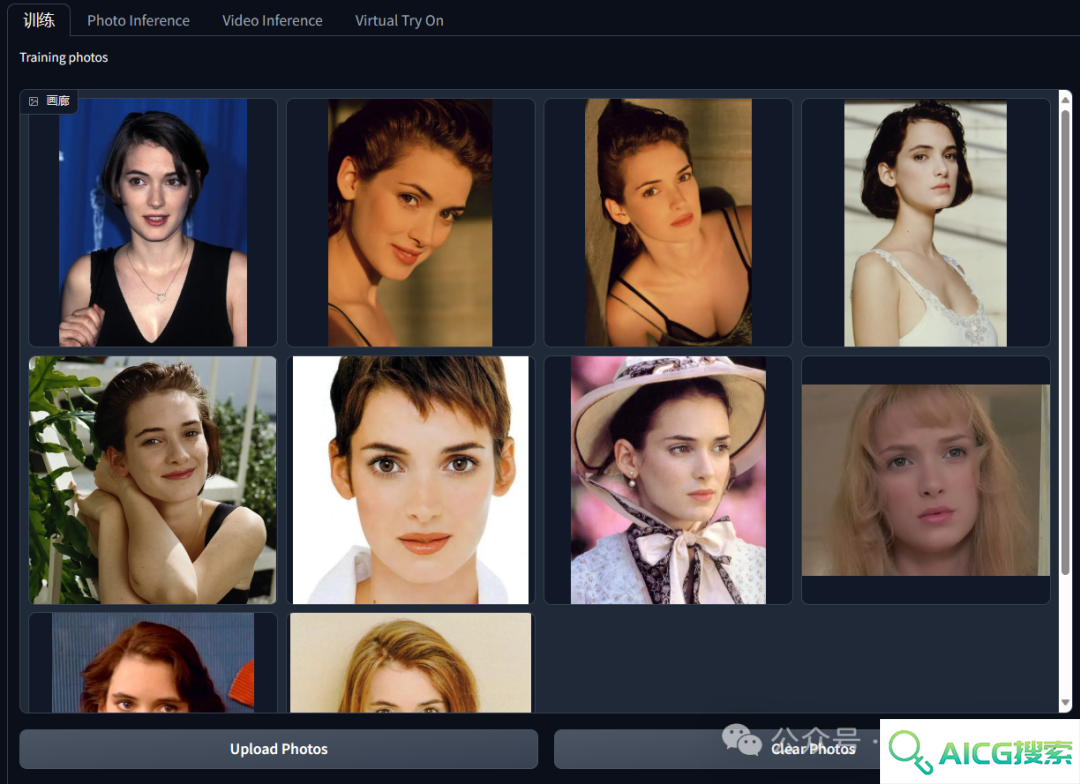The height and width of the screenshot is (784, 1080).
Task: Select photo of woman in white lace top
Action: coord(926,223)
